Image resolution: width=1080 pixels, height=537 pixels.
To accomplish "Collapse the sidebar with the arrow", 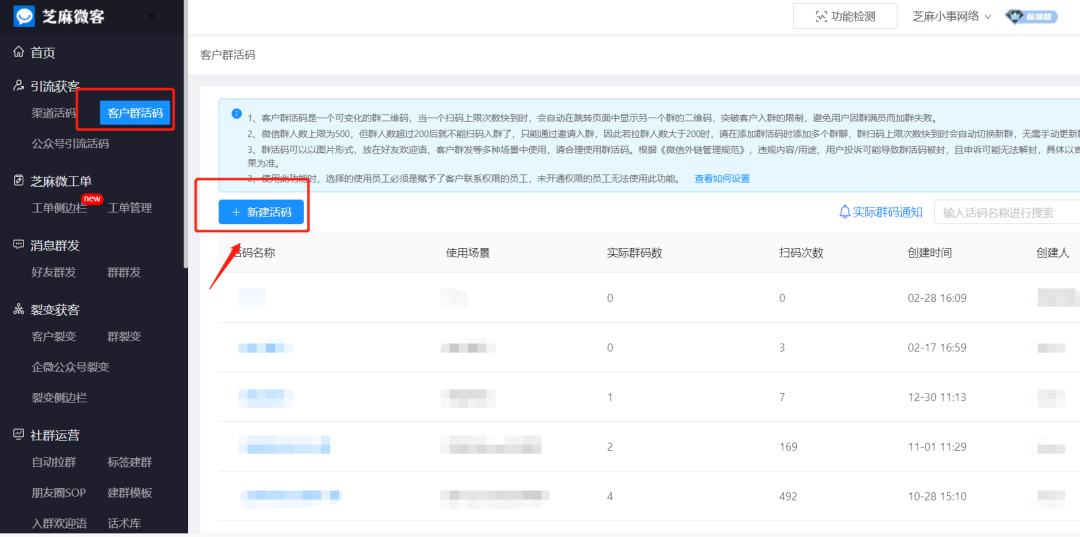I will (152, 17).
